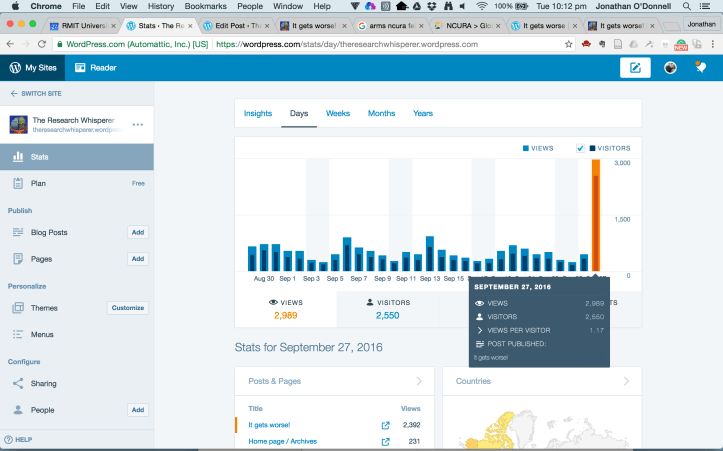Expand the Countries panel chevron

(x=626, y=381)
